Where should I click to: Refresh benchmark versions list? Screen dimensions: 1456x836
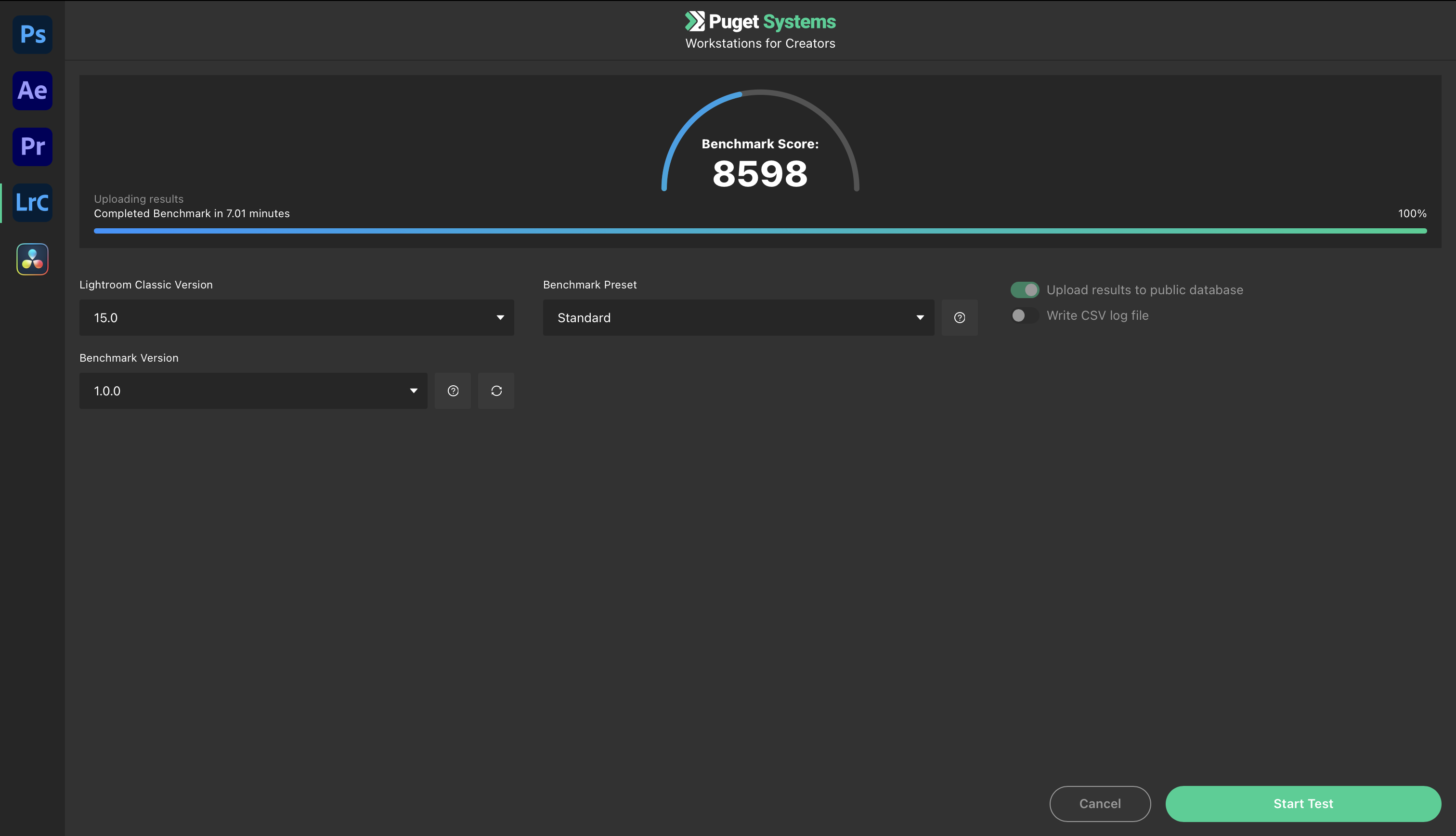click(x=496, y=391)
